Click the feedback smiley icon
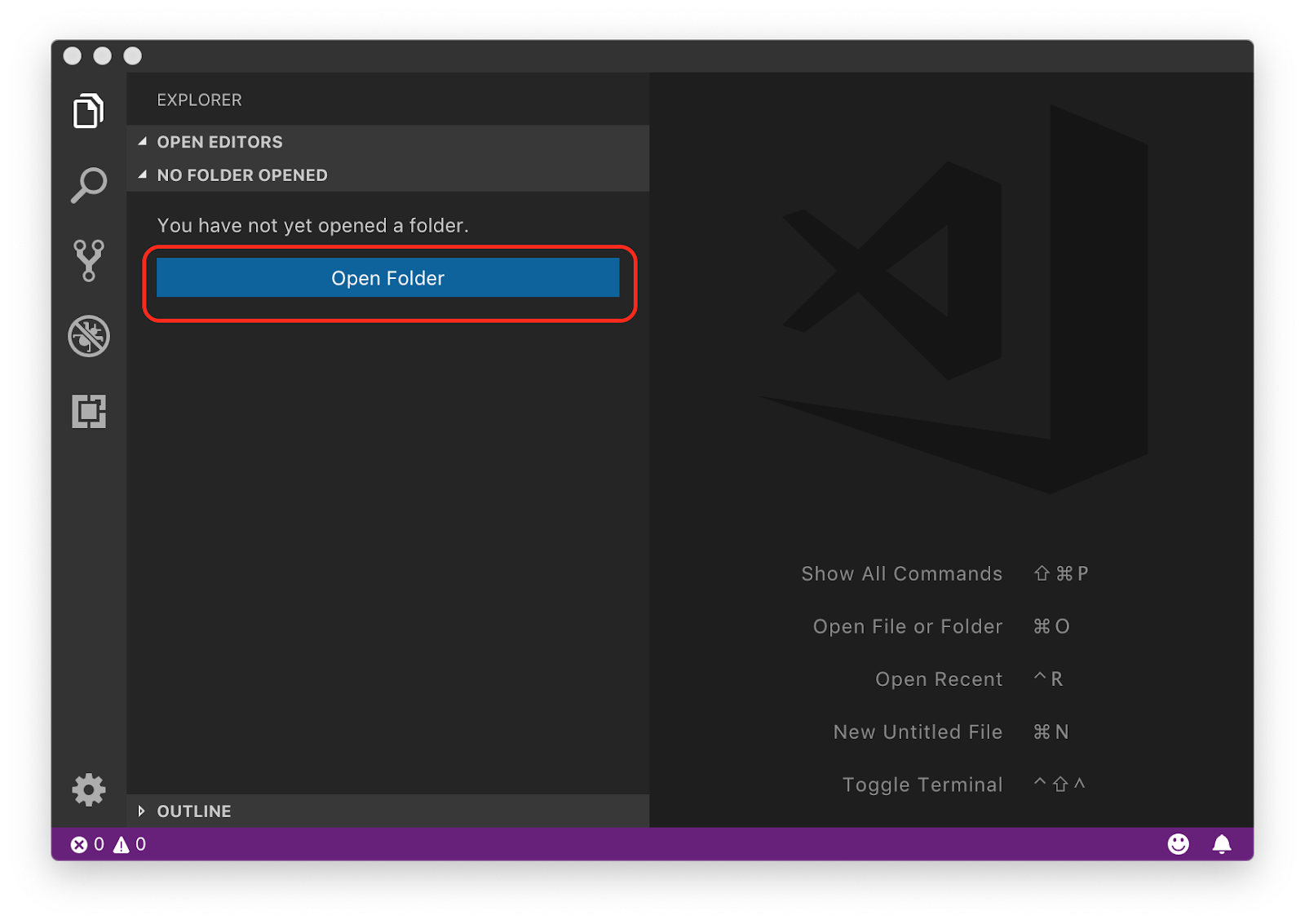 click(x=1178, y=844)
